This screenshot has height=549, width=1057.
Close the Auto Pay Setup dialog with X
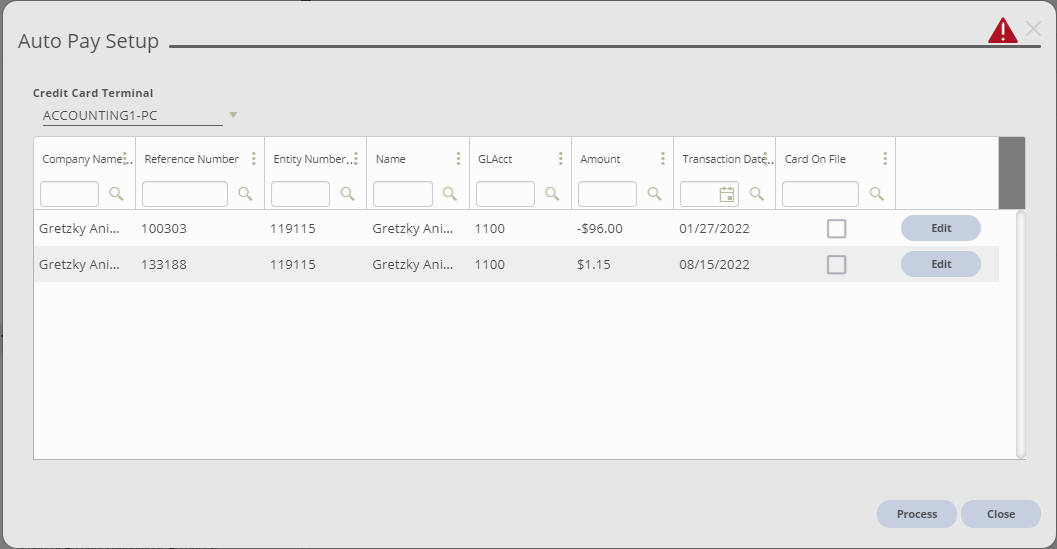click(x=1033, y=28)
